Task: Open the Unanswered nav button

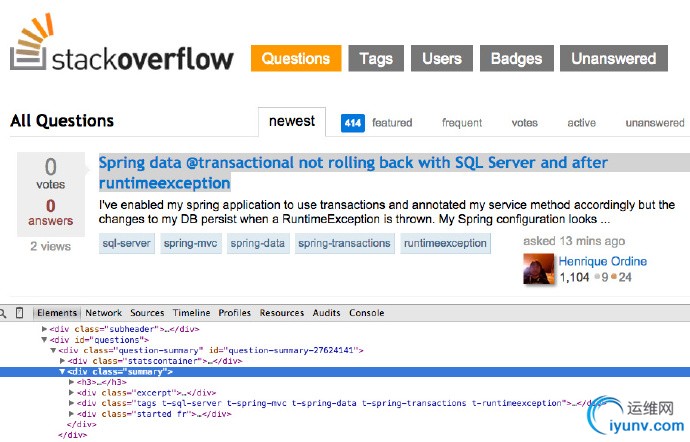Action: (614, 58)
